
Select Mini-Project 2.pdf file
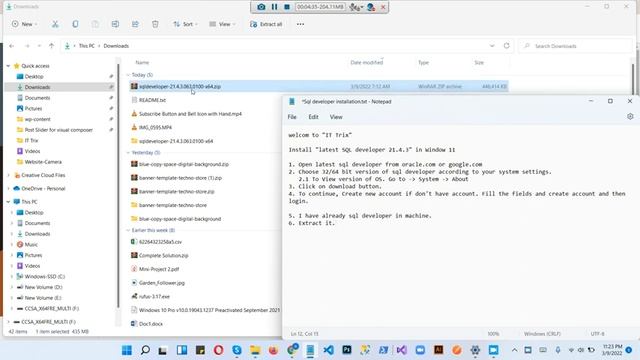(159, 269)
